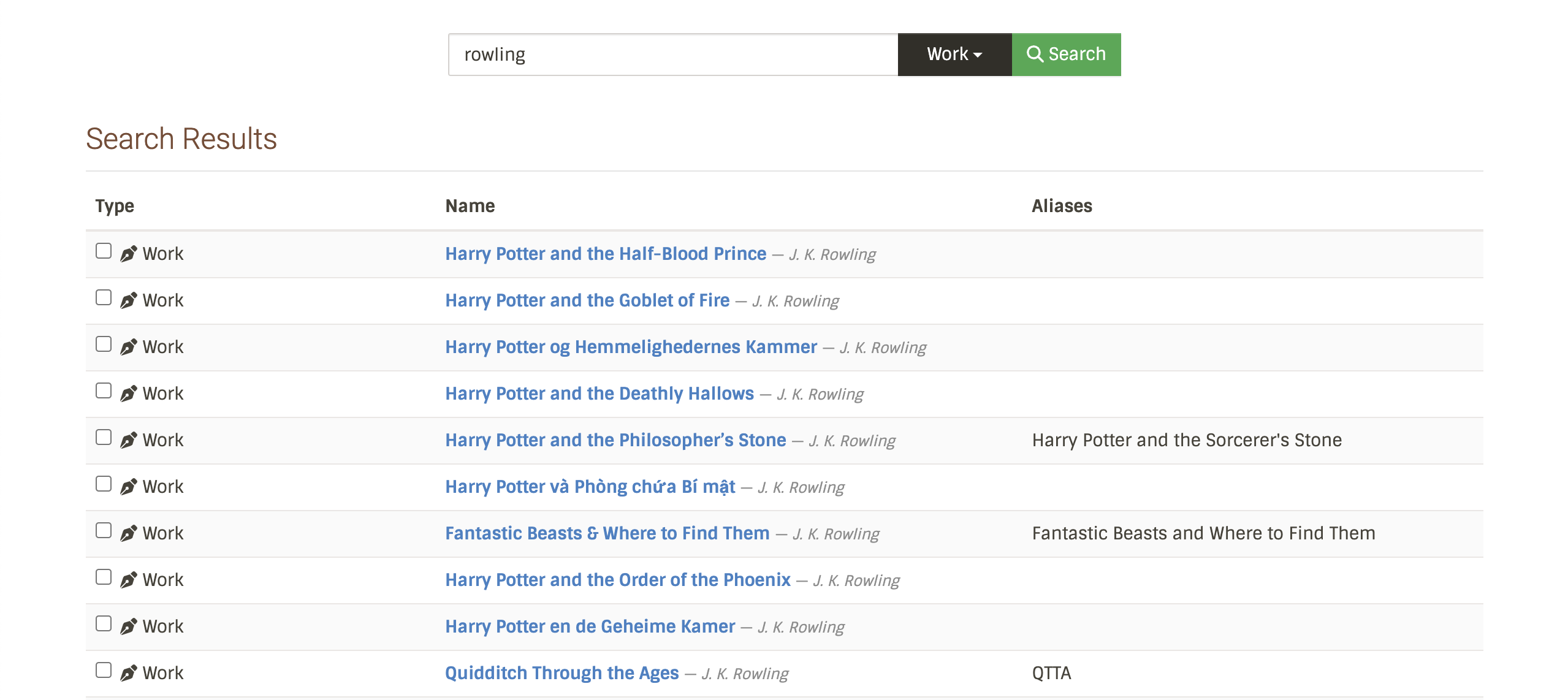1568x700 pixels.
Task: Click 'J. K. Rowling' beside Half-Blood Prince
Action: pyautogui.click(x=832, y=254)
